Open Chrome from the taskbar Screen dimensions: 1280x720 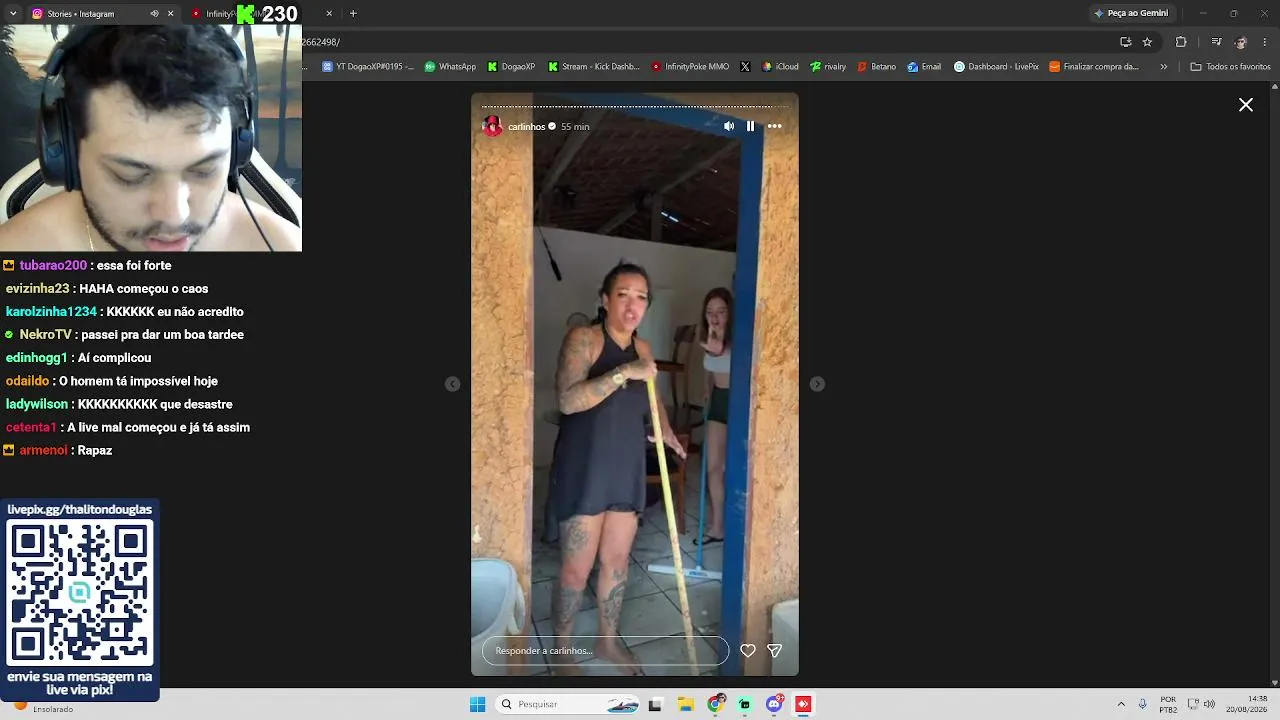click(715, 704)
